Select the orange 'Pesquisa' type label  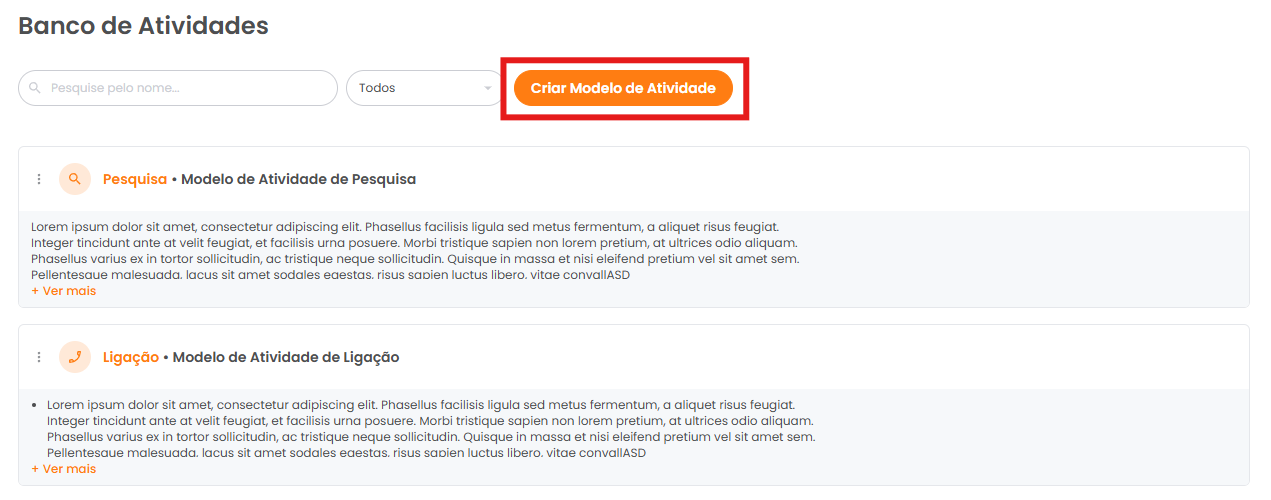point(135,179)
